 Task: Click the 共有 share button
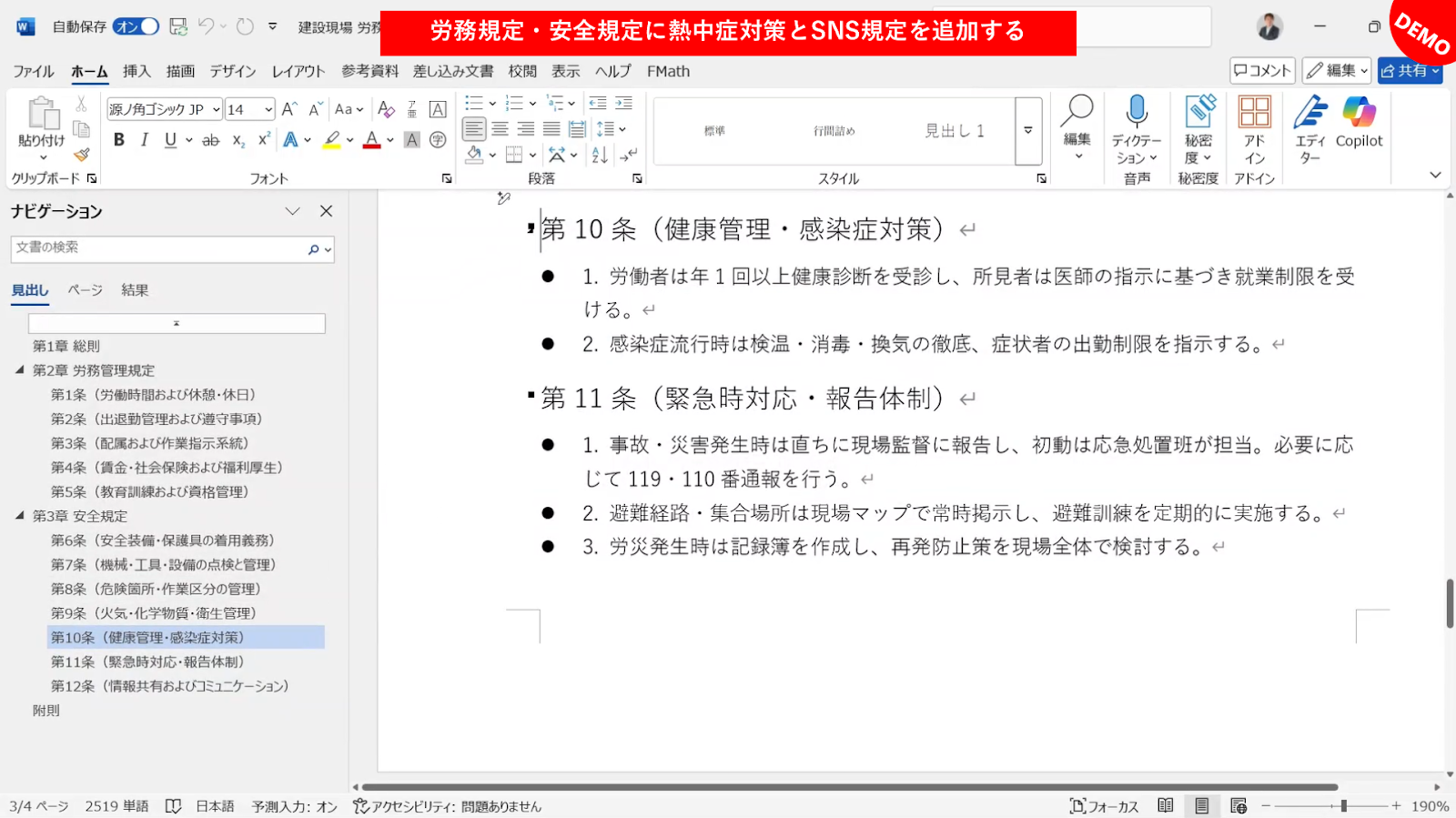click(1410, 71)
